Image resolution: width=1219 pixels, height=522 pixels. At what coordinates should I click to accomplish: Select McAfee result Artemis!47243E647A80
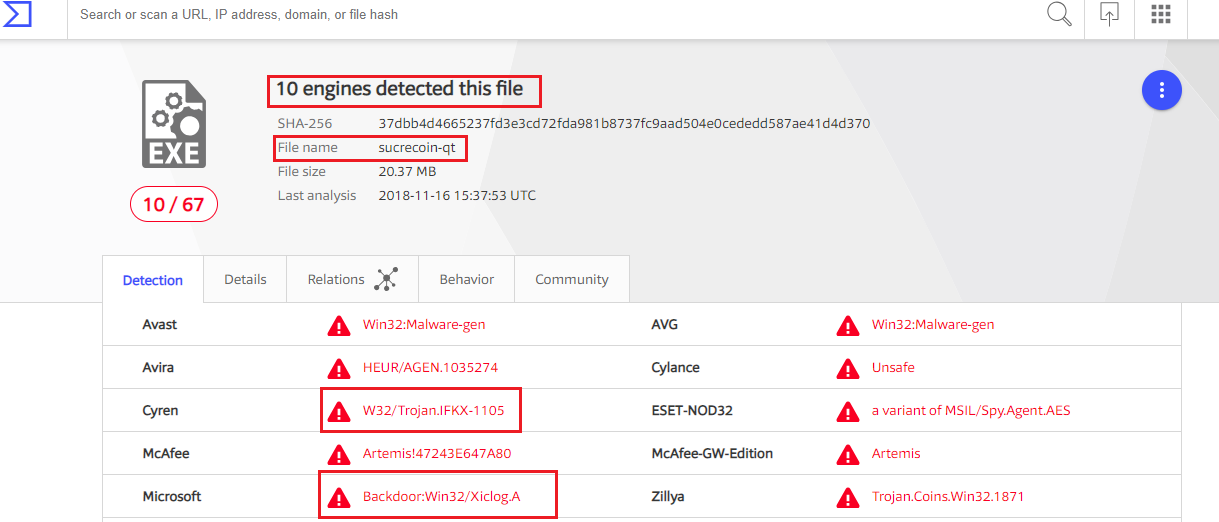pos(437,454)
